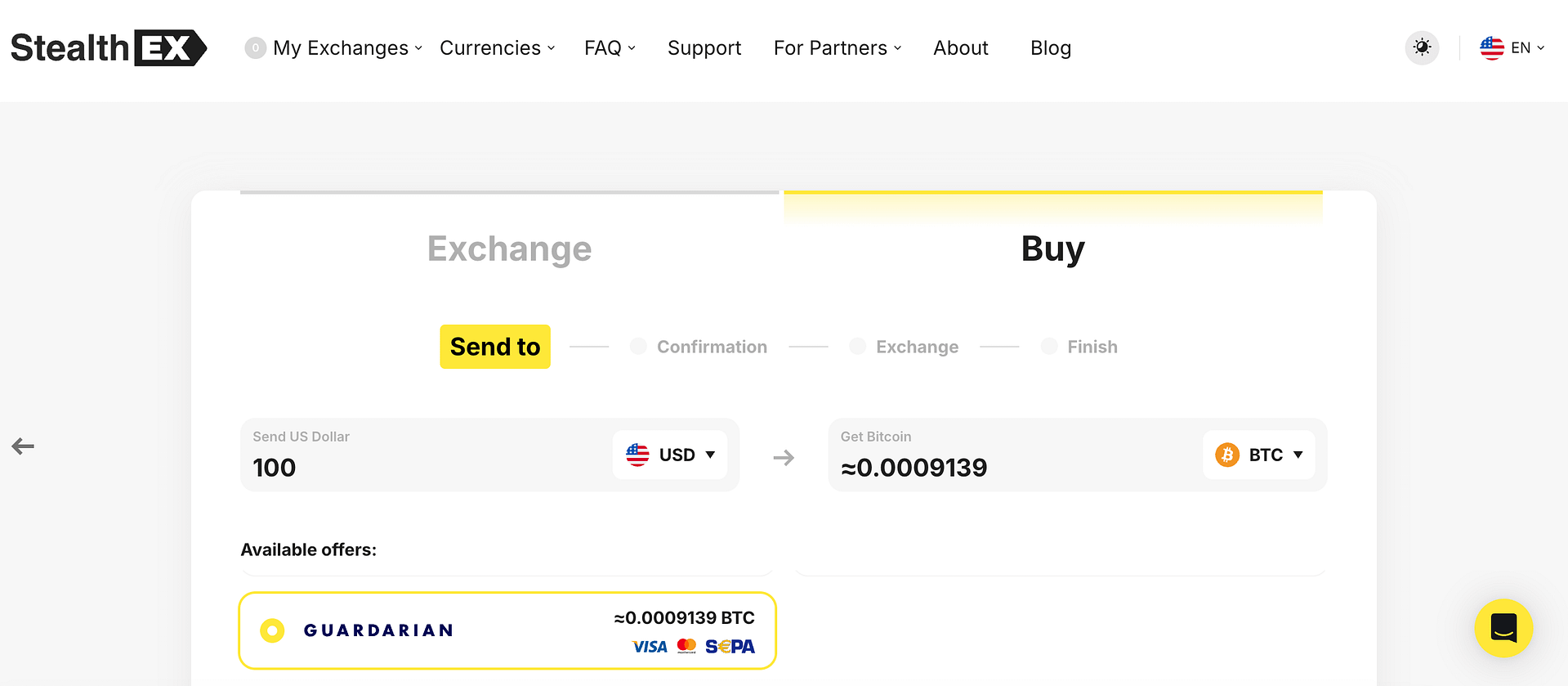Open the Support page link
Viewport: 1568px width, 686px height.
click(704, 48)
